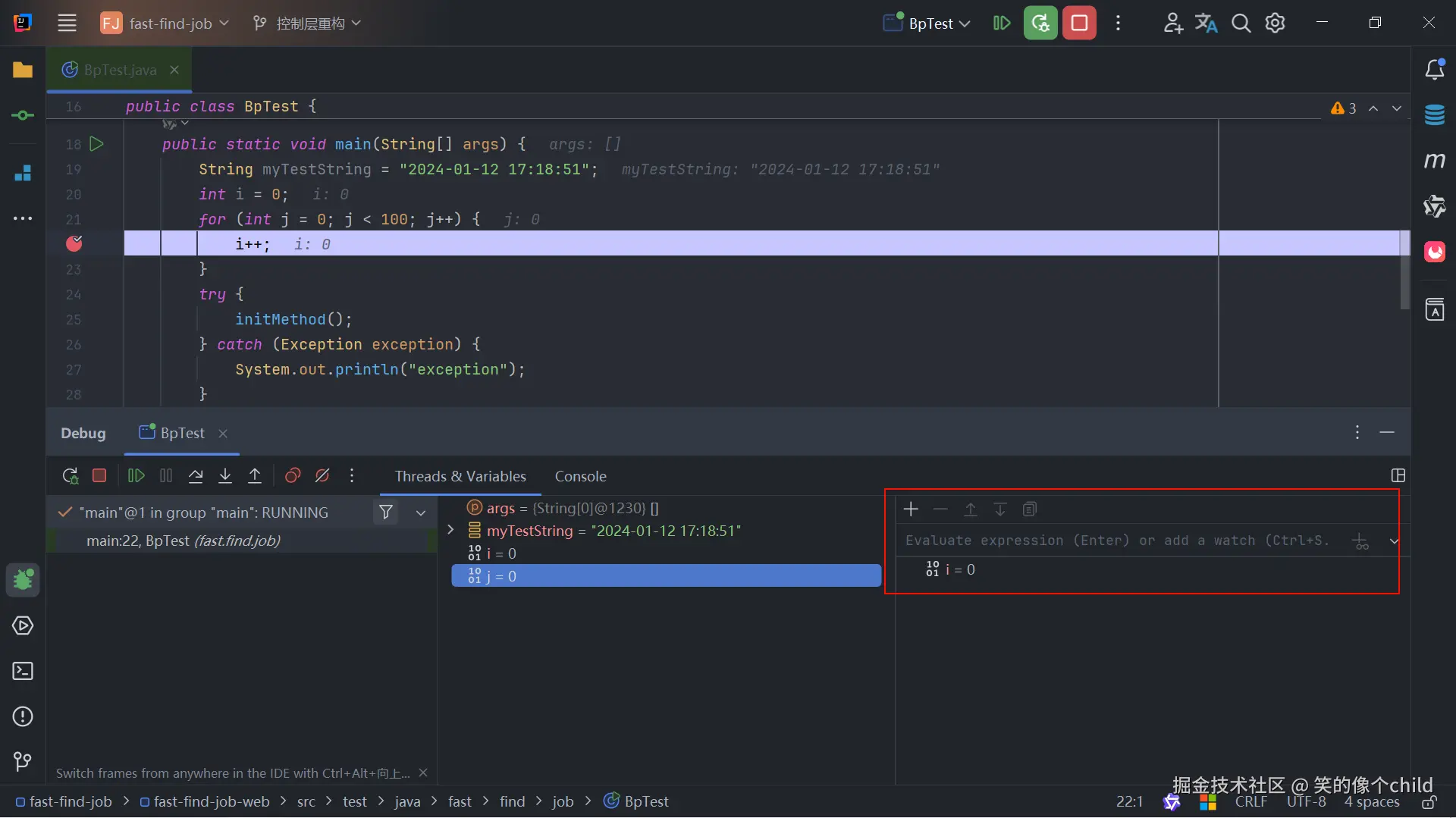Open the Services tool window
Image resolution: width=1456 pixels, height=818 pixels.
click(x=23, y=625)
